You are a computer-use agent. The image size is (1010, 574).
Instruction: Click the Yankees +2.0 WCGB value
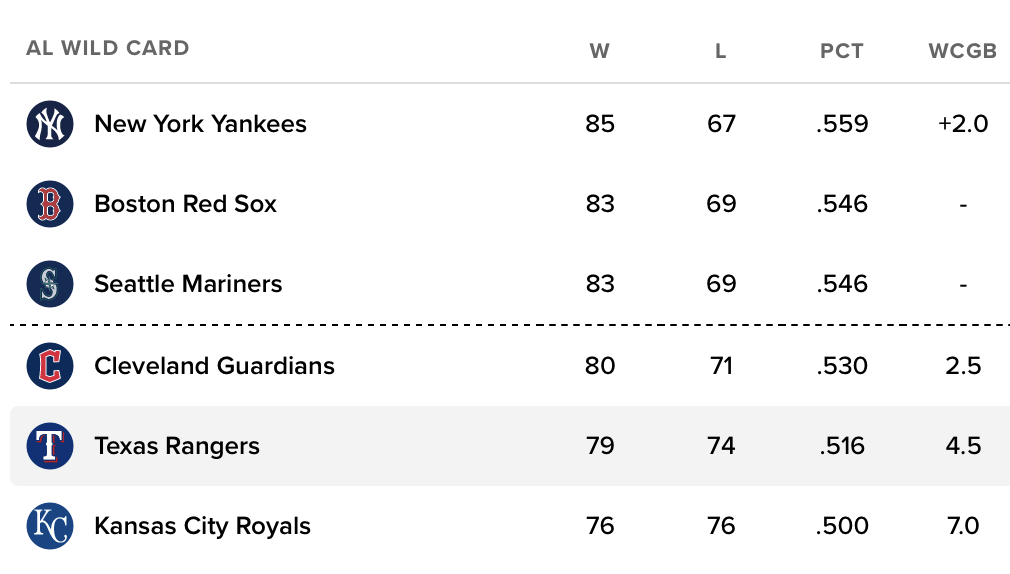tap(963, 124)
